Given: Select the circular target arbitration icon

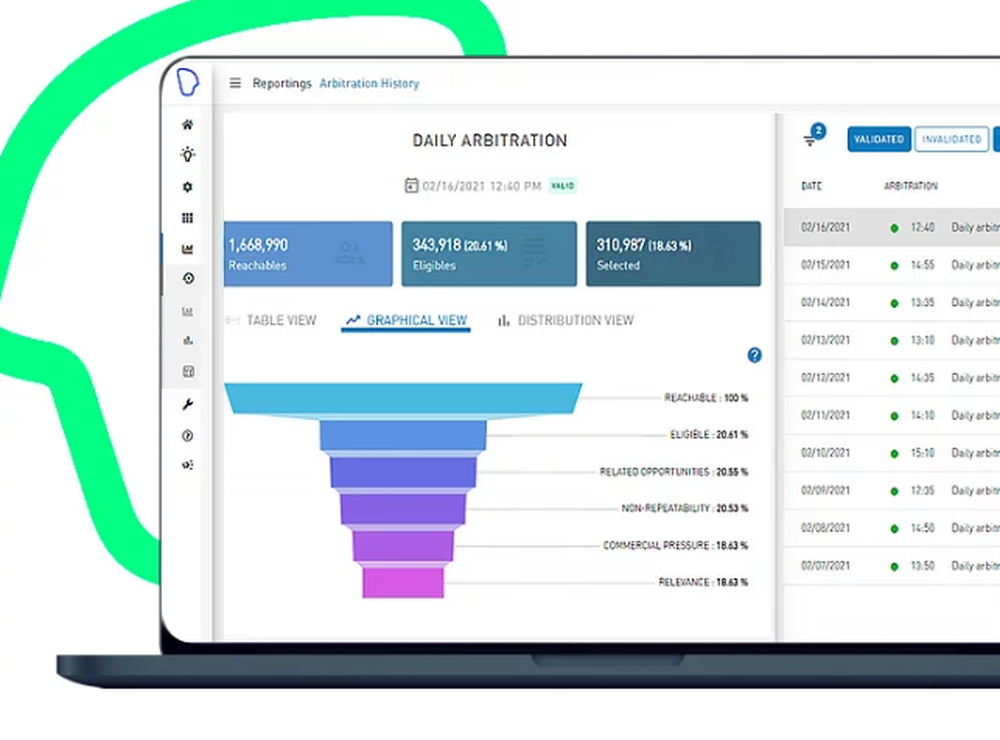Looking at the screenshot, I should pos(188,278).
